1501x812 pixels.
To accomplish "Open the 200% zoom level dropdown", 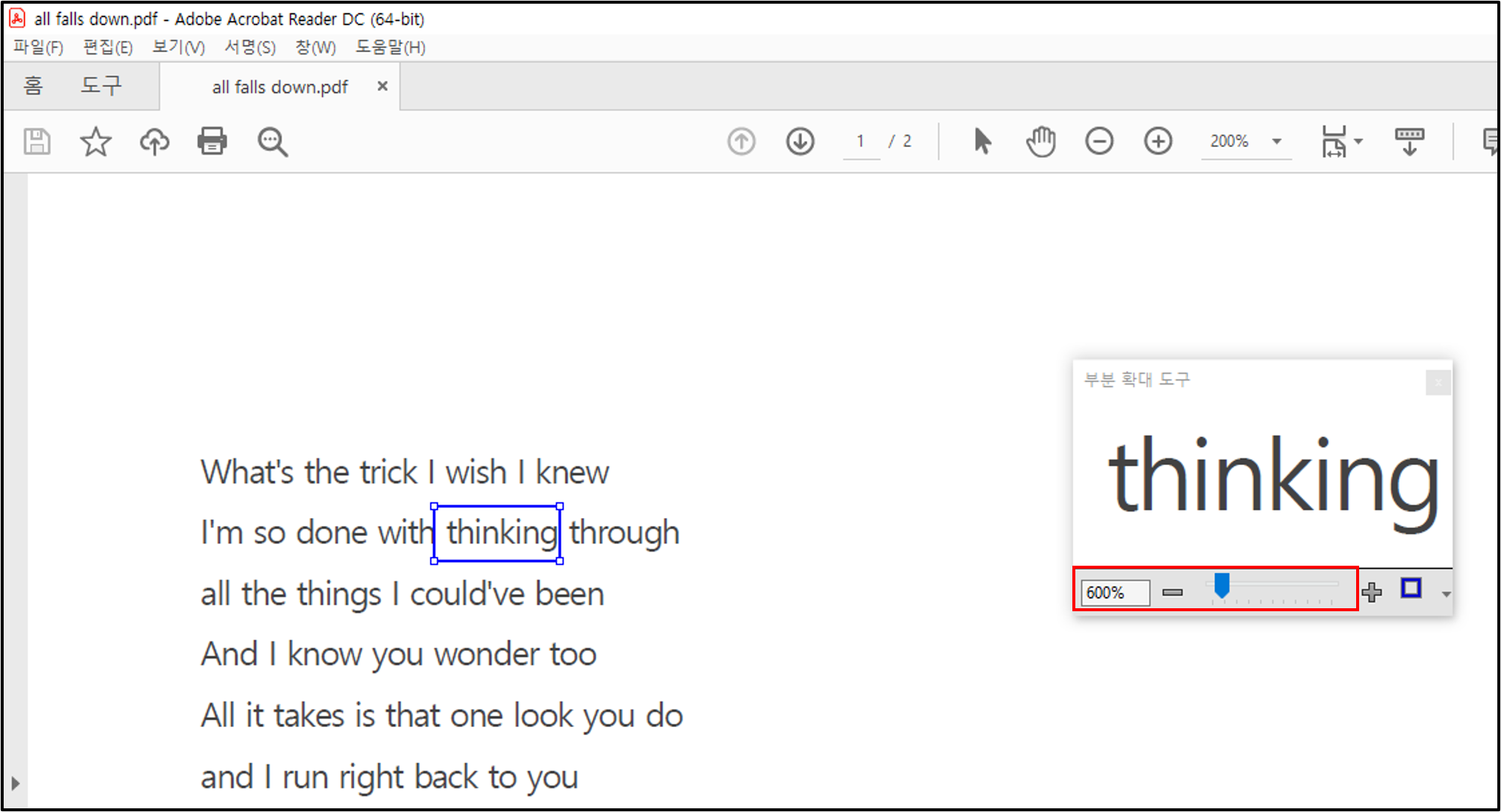I will (1277, 141).
